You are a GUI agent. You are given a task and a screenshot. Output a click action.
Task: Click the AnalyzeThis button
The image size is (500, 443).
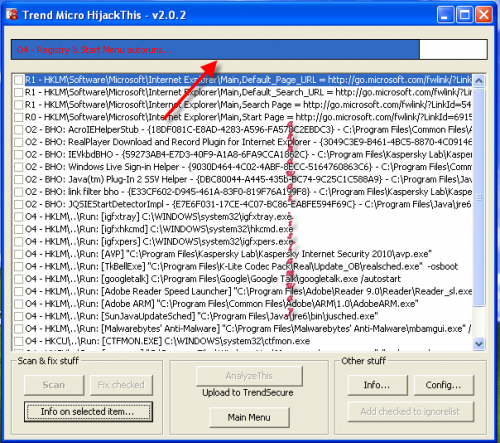tap(249, 376)
